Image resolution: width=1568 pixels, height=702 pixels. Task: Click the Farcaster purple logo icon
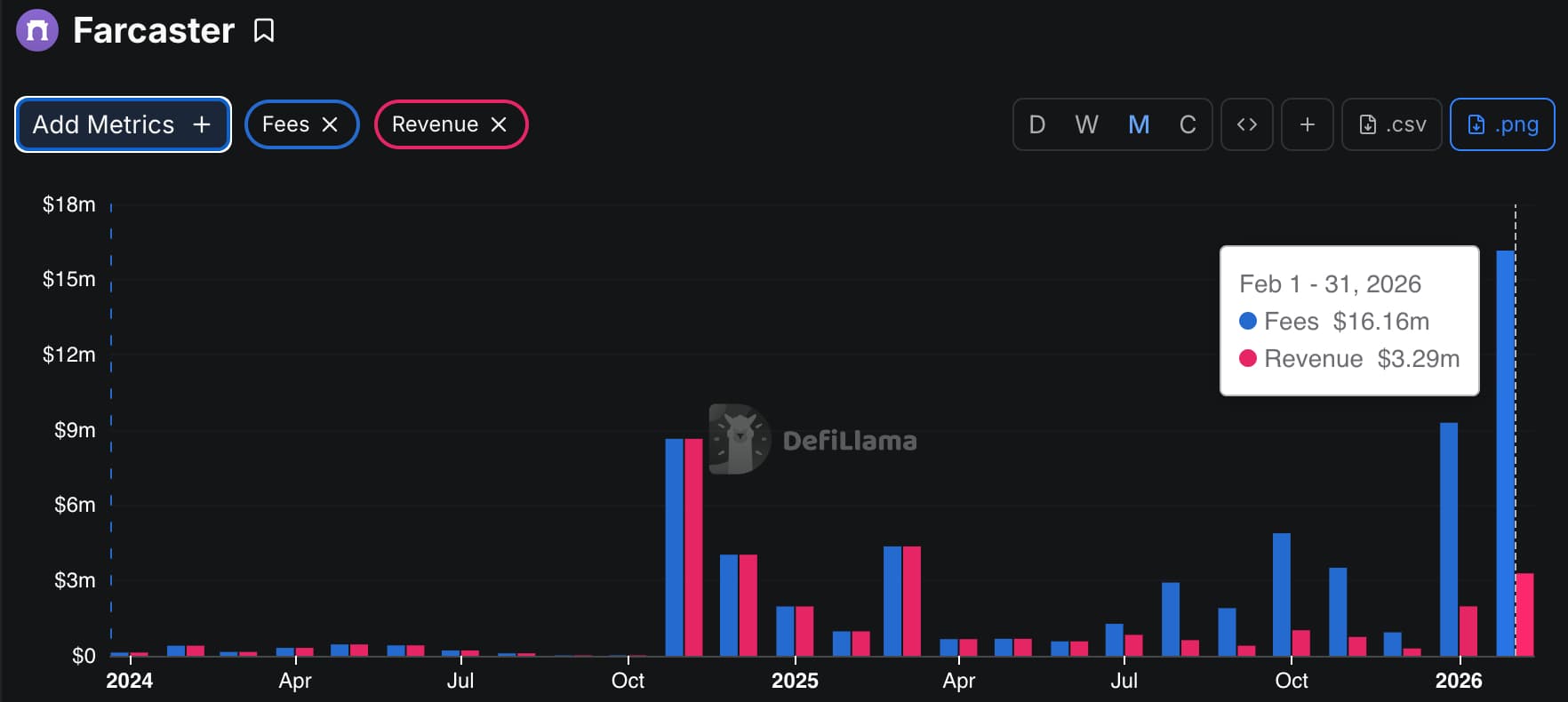pos(37,31)
